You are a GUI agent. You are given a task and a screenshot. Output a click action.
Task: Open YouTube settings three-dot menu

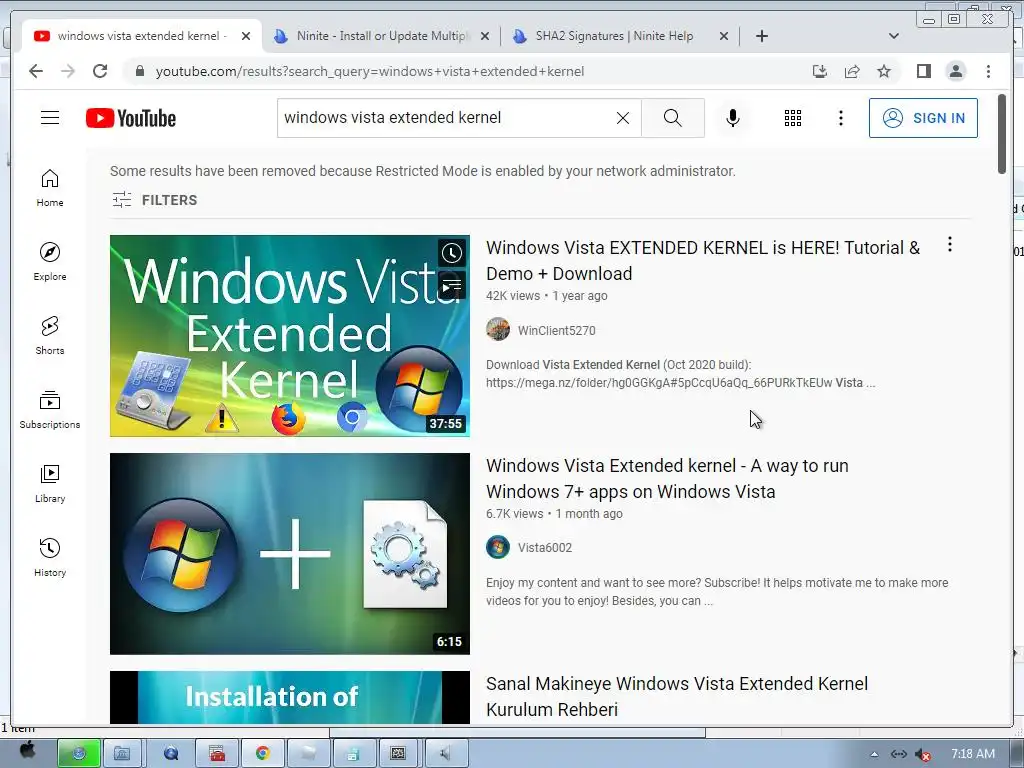[840, 118]
